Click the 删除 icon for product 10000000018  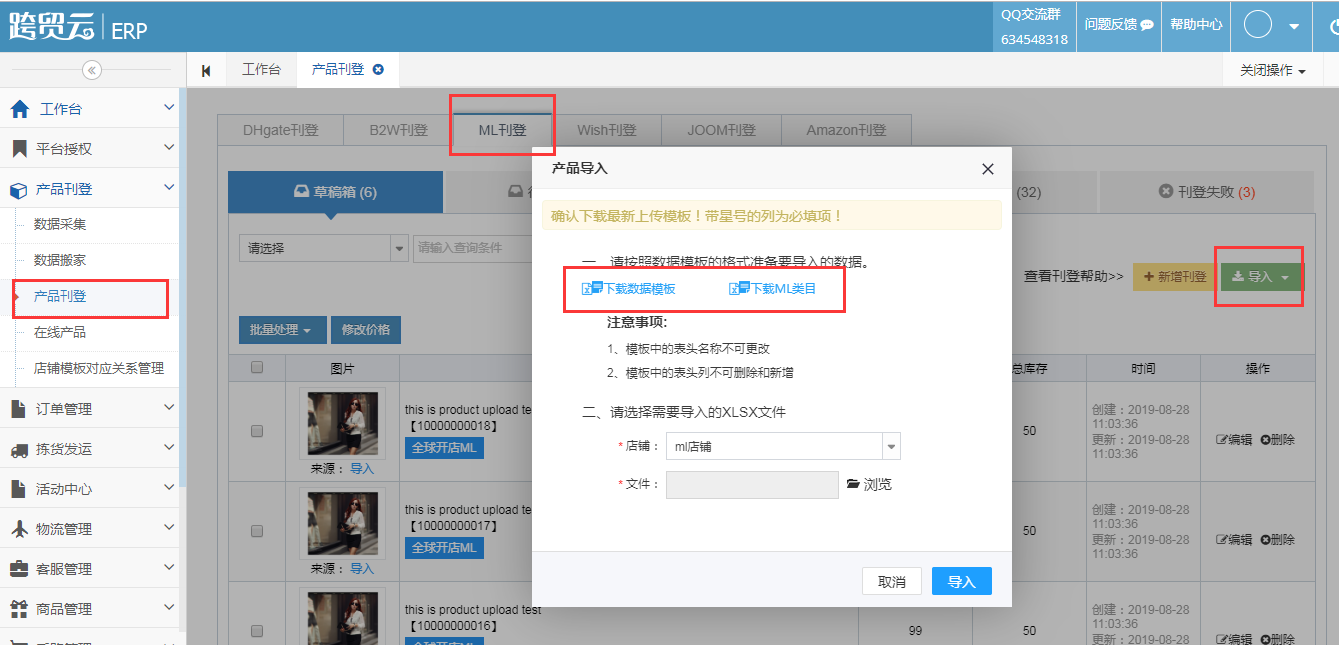pos(1265,440)
